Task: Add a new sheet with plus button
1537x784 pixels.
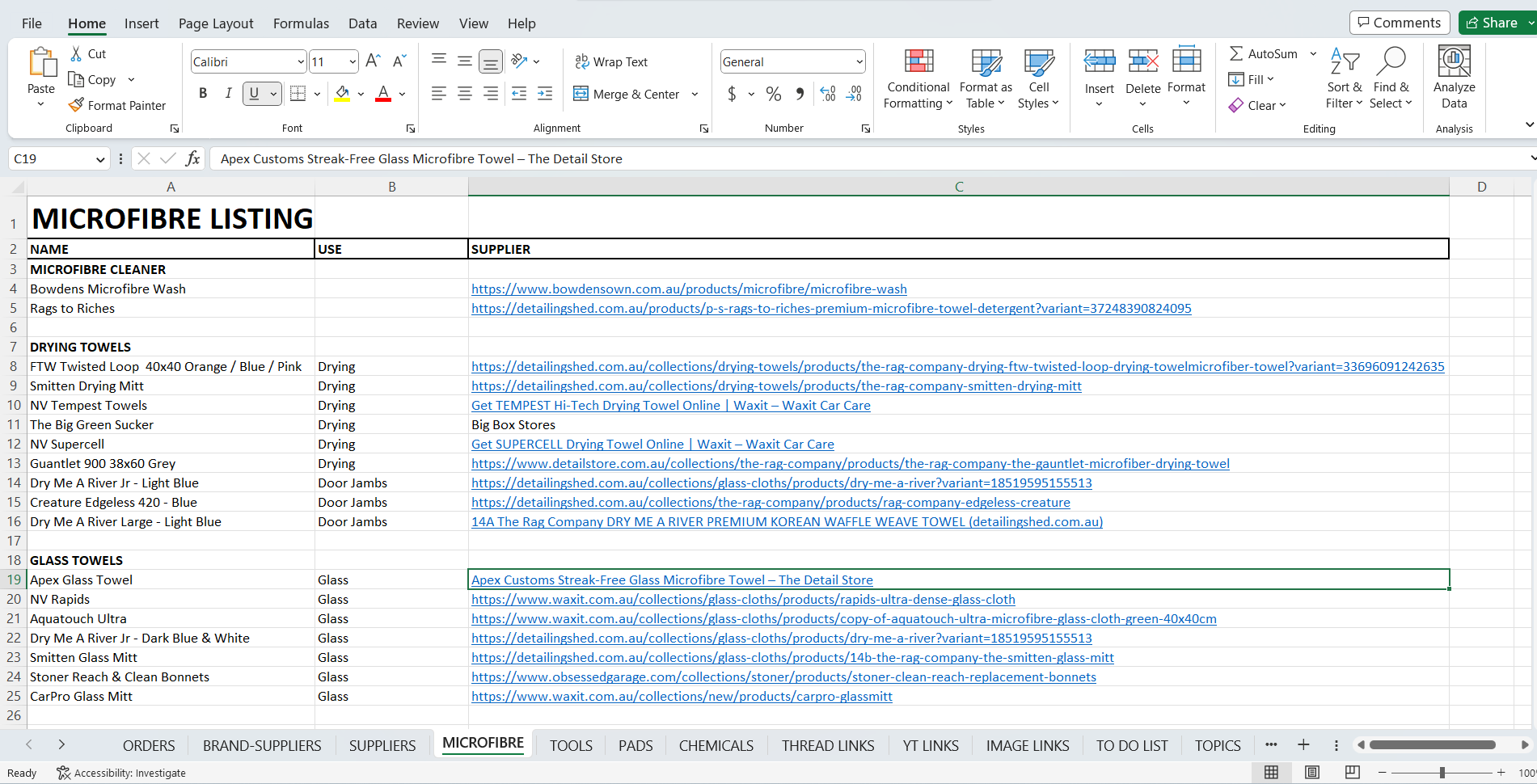Action: tap(1303, 744)
